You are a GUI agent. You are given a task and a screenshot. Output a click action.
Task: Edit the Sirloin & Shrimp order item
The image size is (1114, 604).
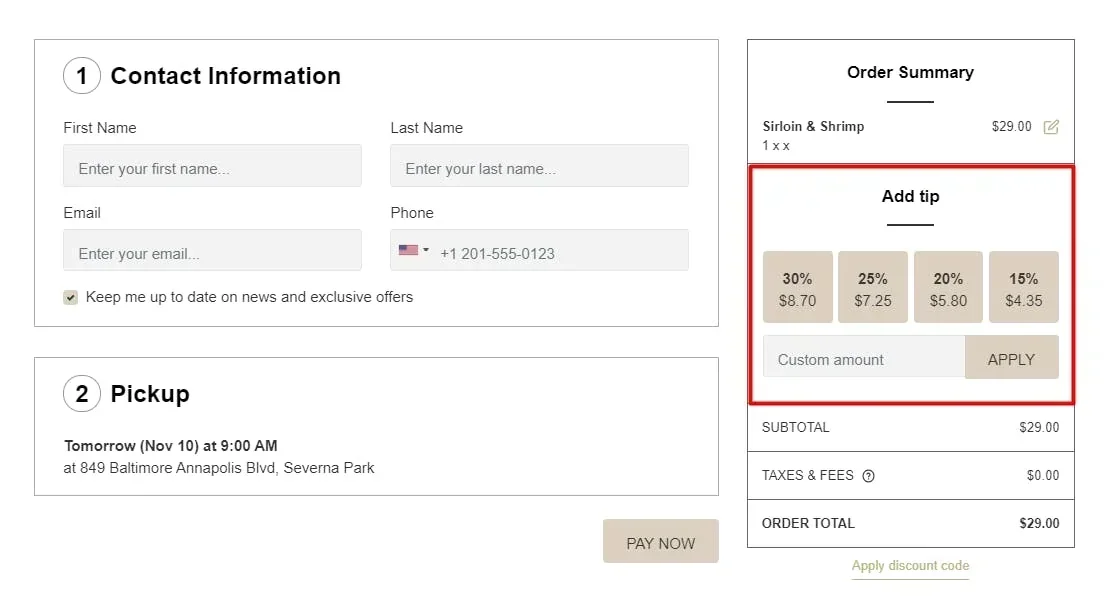[x=1051, y=127]
